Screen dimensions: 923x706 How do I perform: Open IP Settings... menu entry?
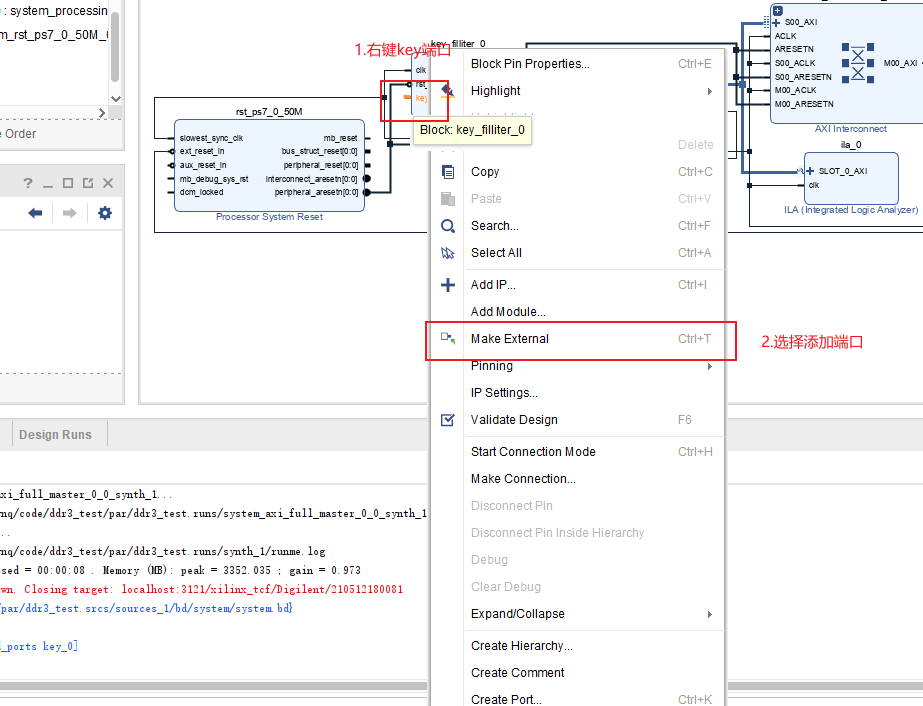577,393
